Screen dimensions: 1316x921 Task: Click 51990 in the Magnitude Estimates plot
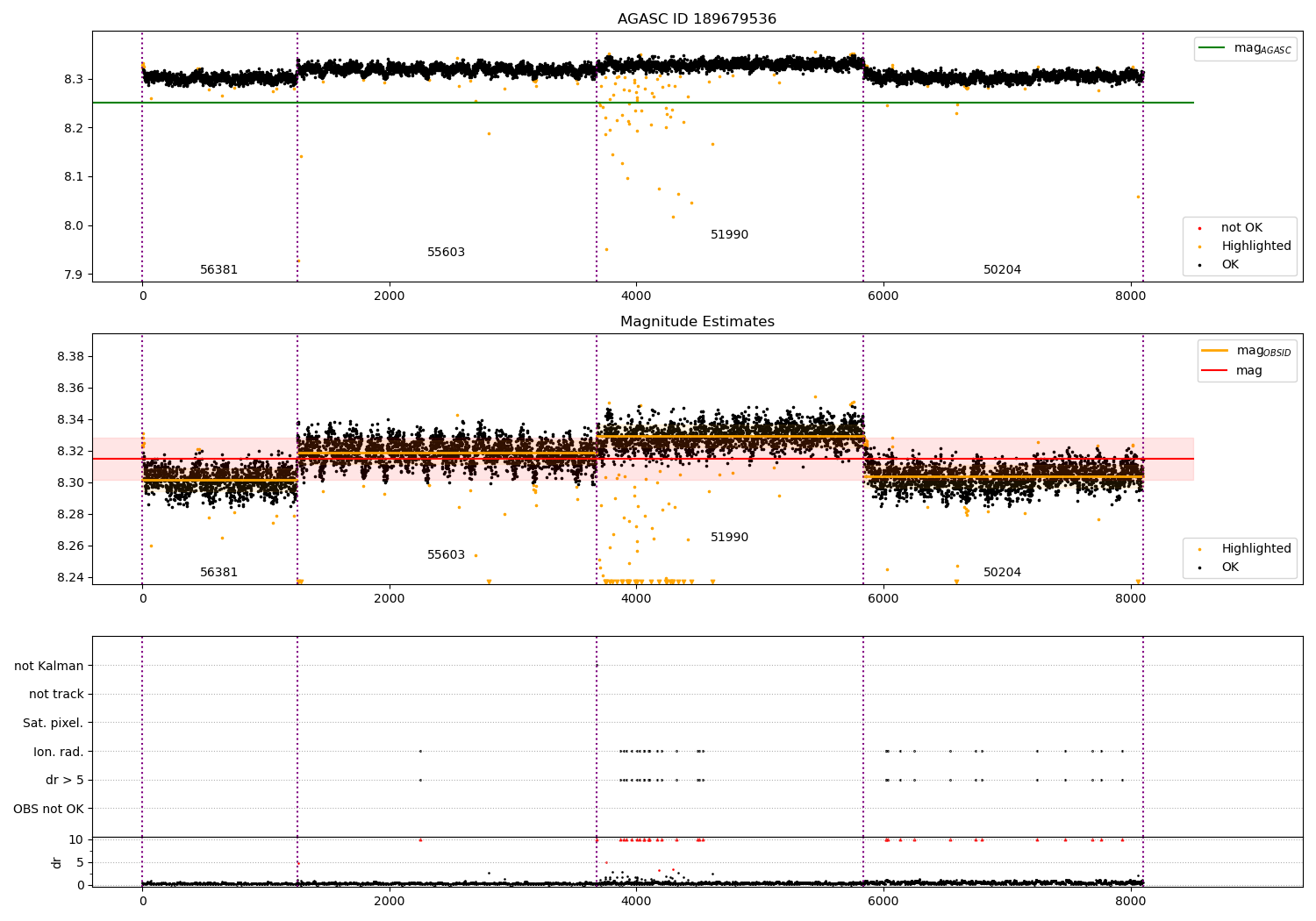729,538
